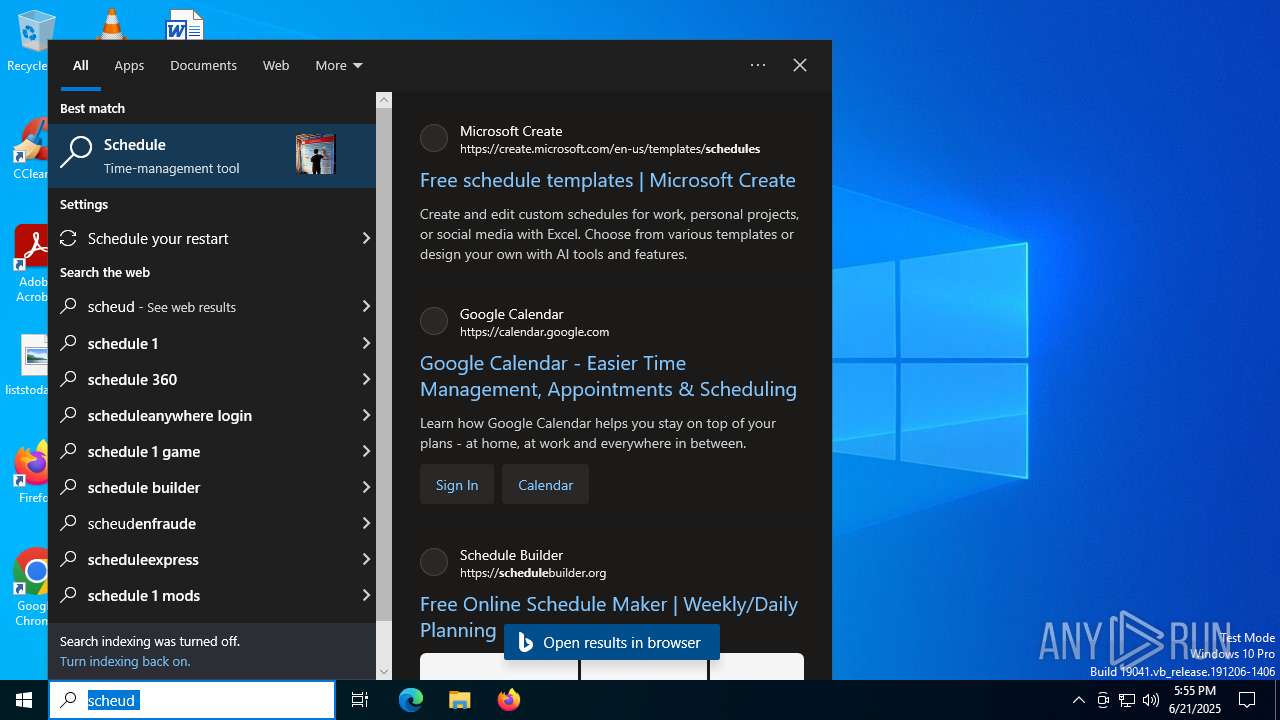Click Turn indexing back on link
Image resolution: width=1280 pixels, height=720 pixels.
click(x=125, y=661)
